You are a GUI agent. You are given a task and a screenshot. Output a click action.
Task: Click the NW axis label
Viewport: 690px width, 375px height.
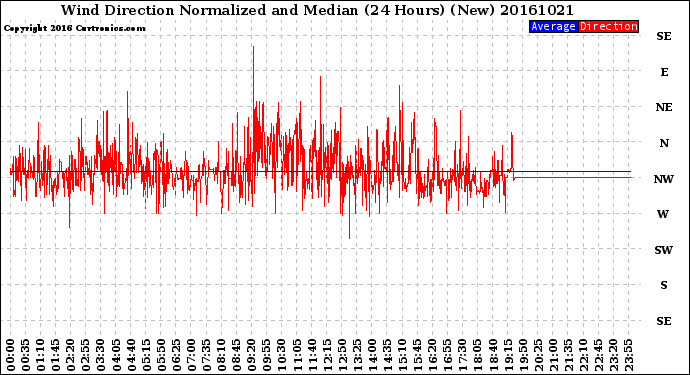[x=664, y=179]
